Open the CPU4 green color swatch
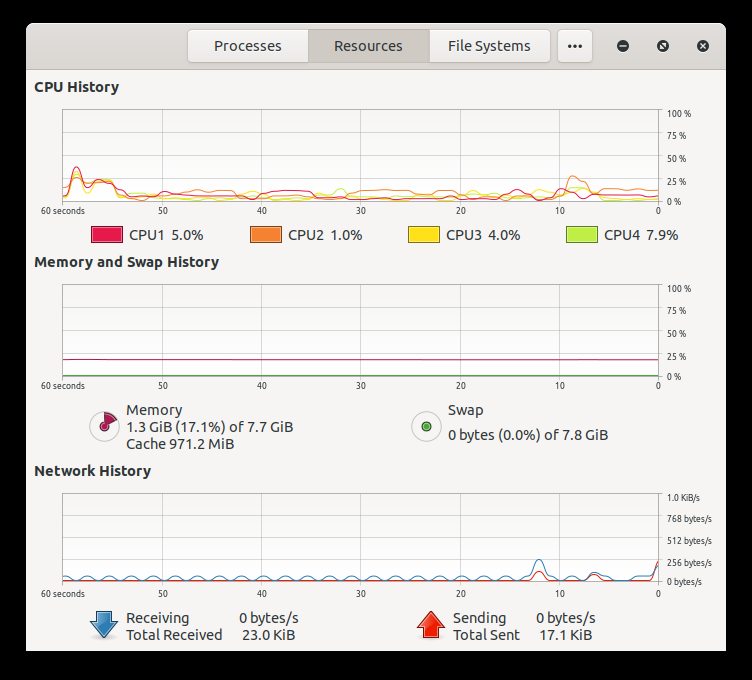The width and height of the screenshot is (752, 680). click(x=581, y=235)
